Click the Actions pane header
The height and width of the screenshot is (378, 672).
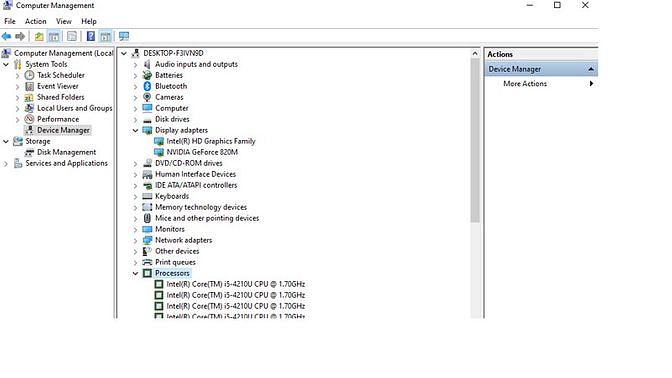point(541,54)
